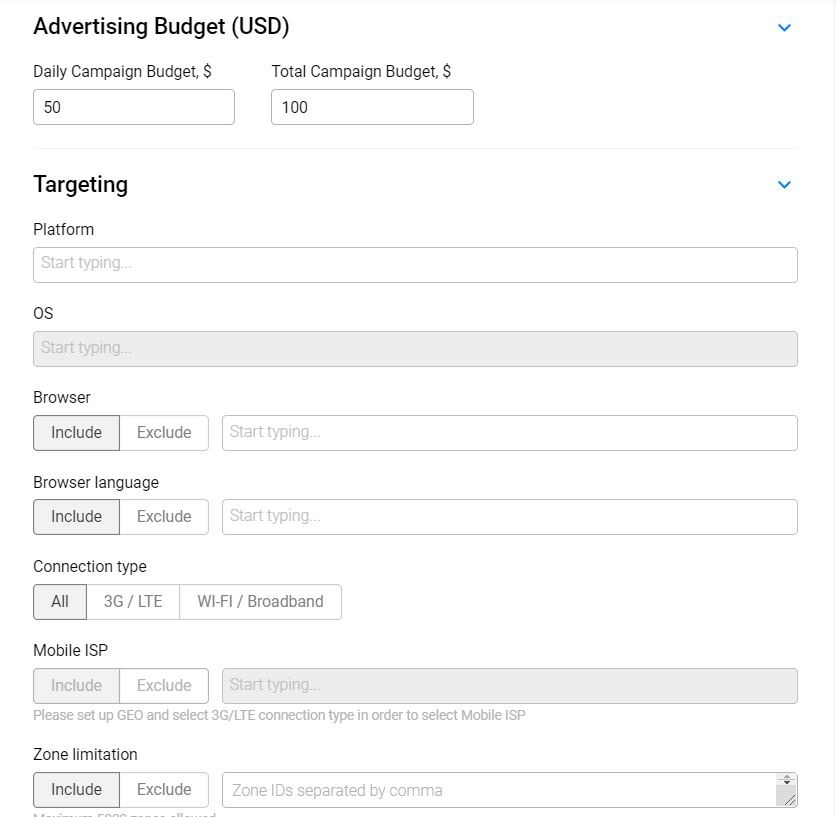837x817 pixels.
Task: Select Include for Browser language
Action: 77,517
